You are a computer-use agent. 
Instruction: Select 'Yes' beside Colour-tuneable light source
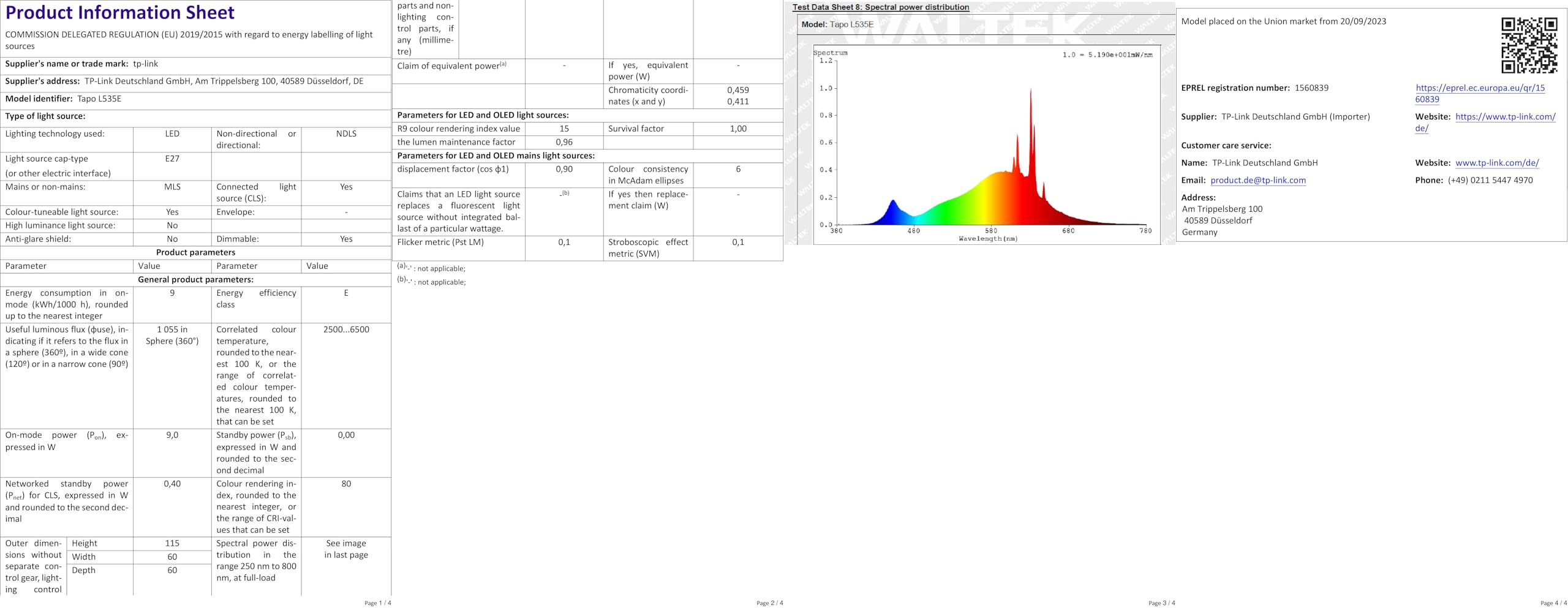[172, 212]
